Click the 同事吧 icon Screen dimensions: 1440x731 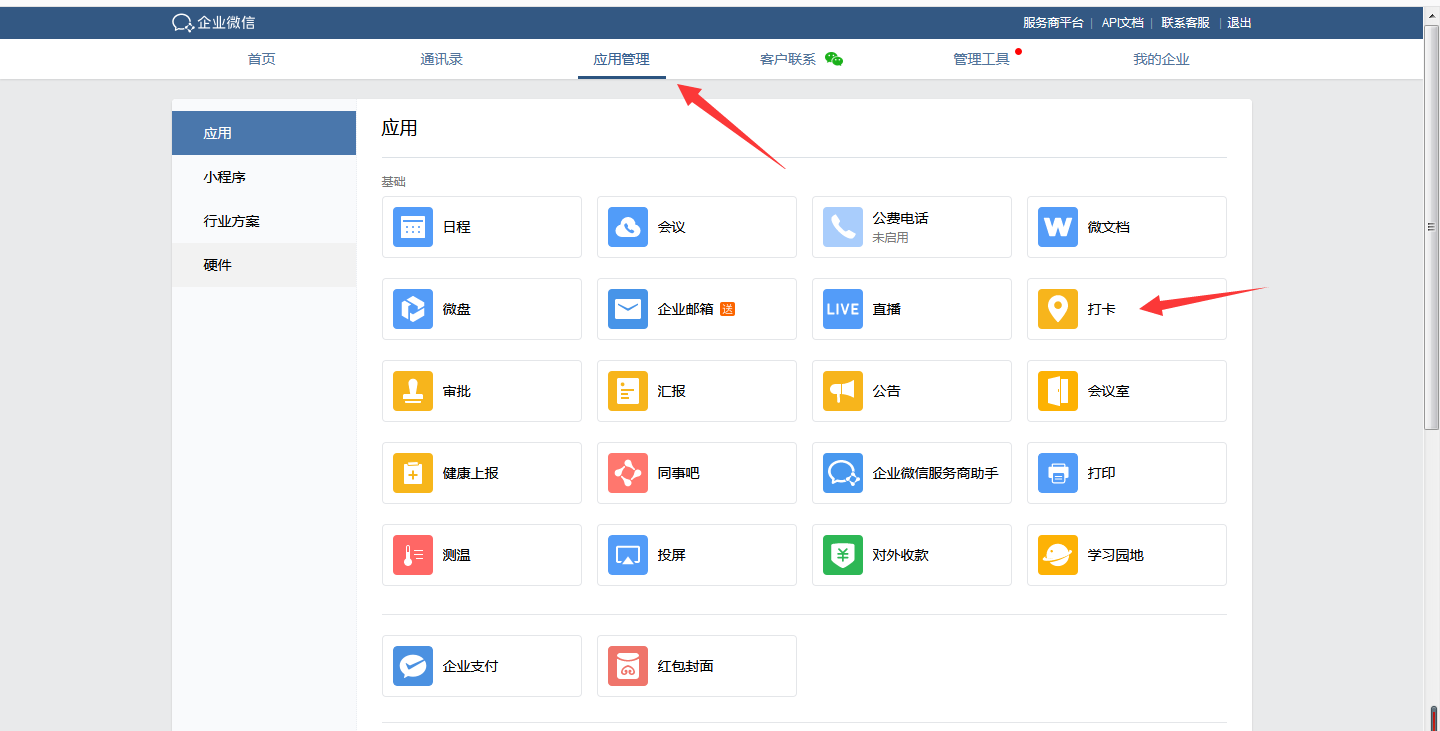[x=628, y=473]
